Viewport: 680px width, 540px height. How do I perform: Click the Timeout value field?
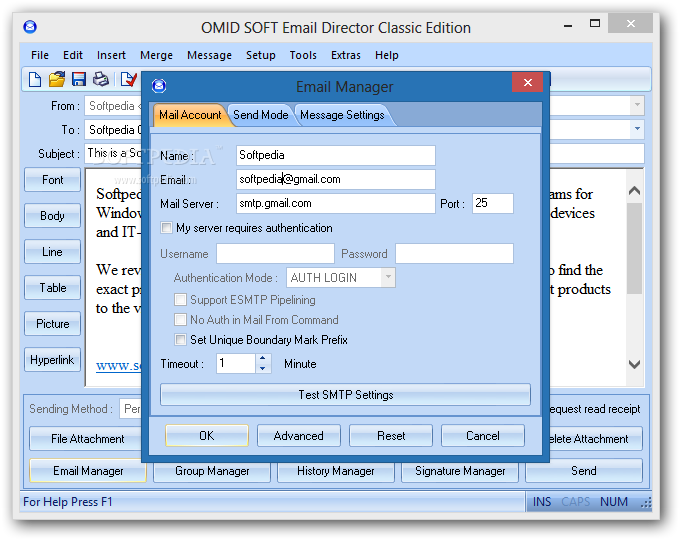coord(236,363)
